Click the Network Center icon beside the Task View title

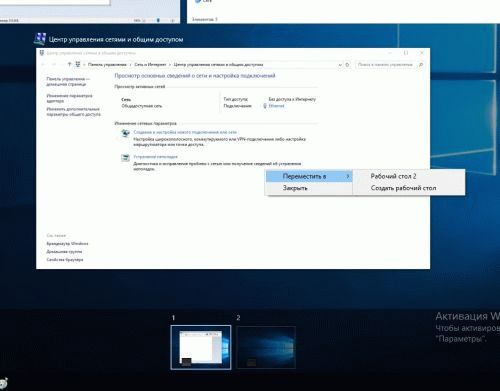click(40, 39)
